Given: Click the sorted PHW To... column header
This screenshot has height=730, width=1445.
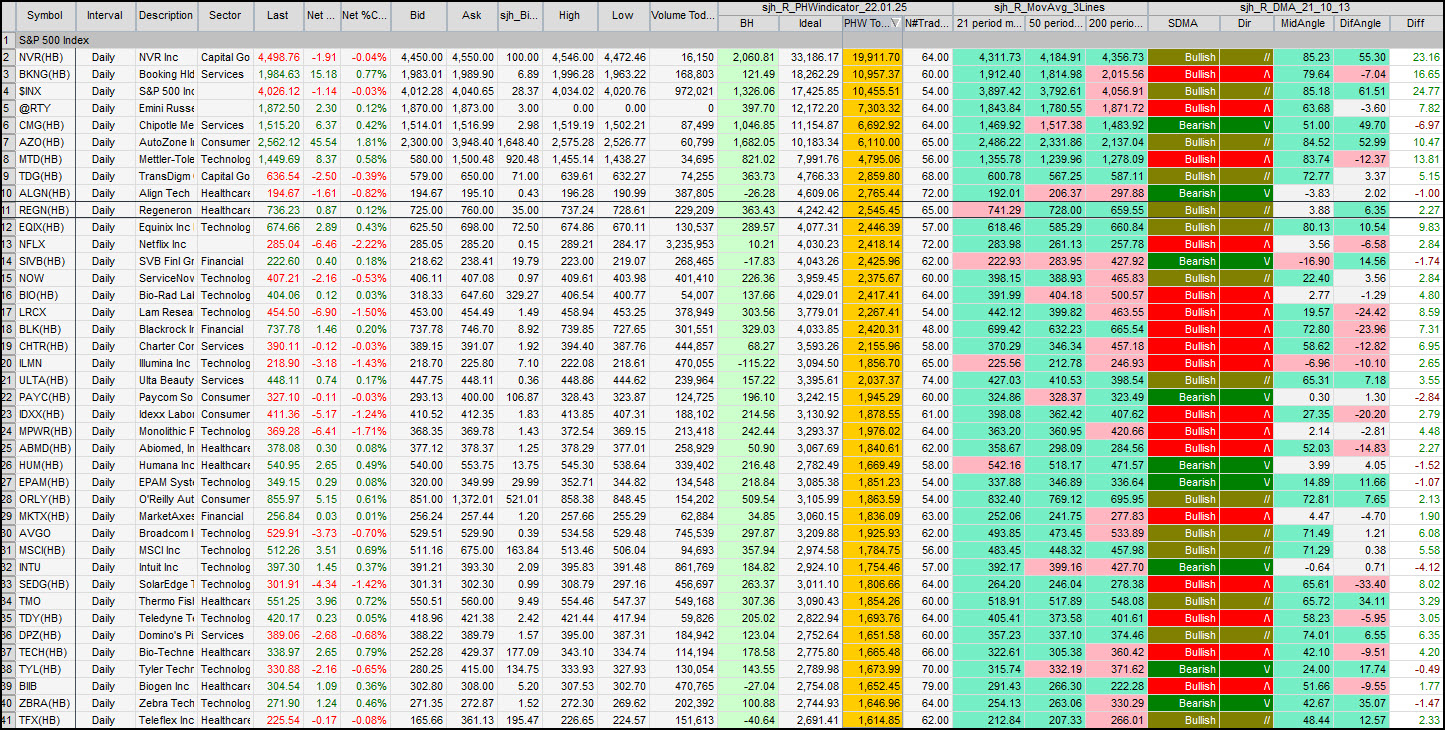Looking at the screenshot, I should 873,22.
